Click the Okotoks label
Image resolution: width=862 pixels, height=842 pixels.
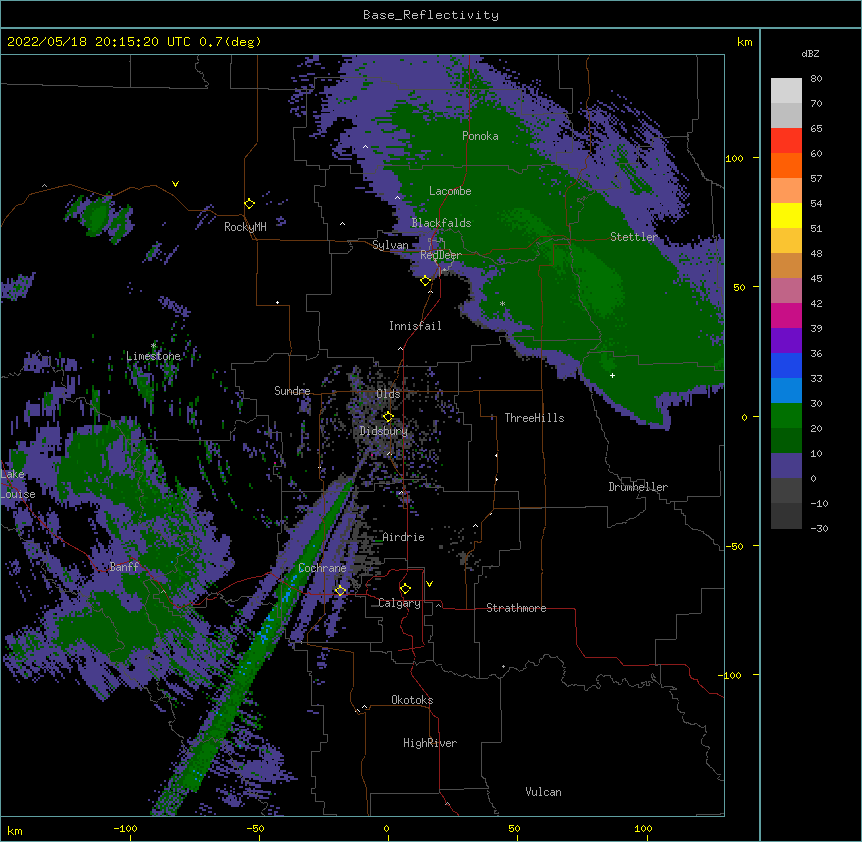(x=412, y=700)
